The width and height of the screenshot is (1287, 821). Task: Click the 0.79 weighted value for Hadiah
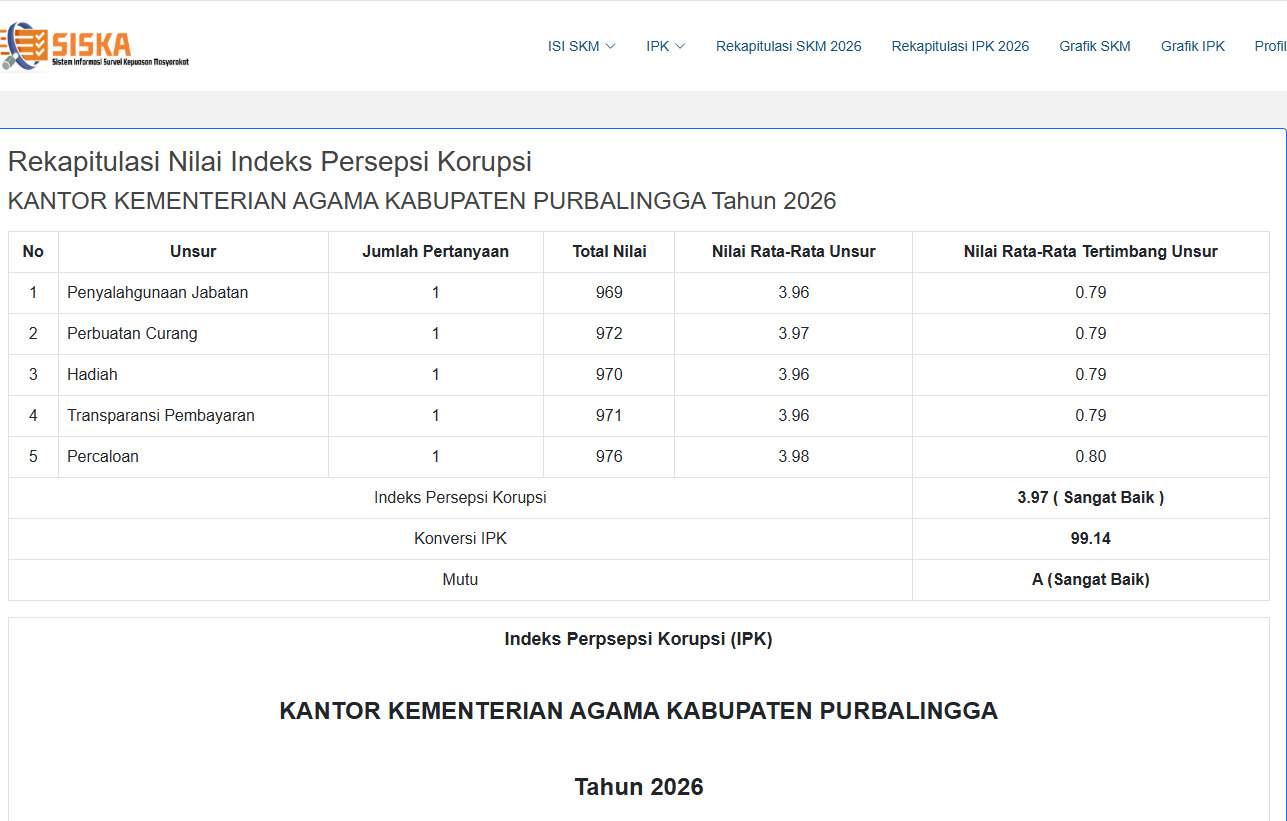tap(1091, 375)
